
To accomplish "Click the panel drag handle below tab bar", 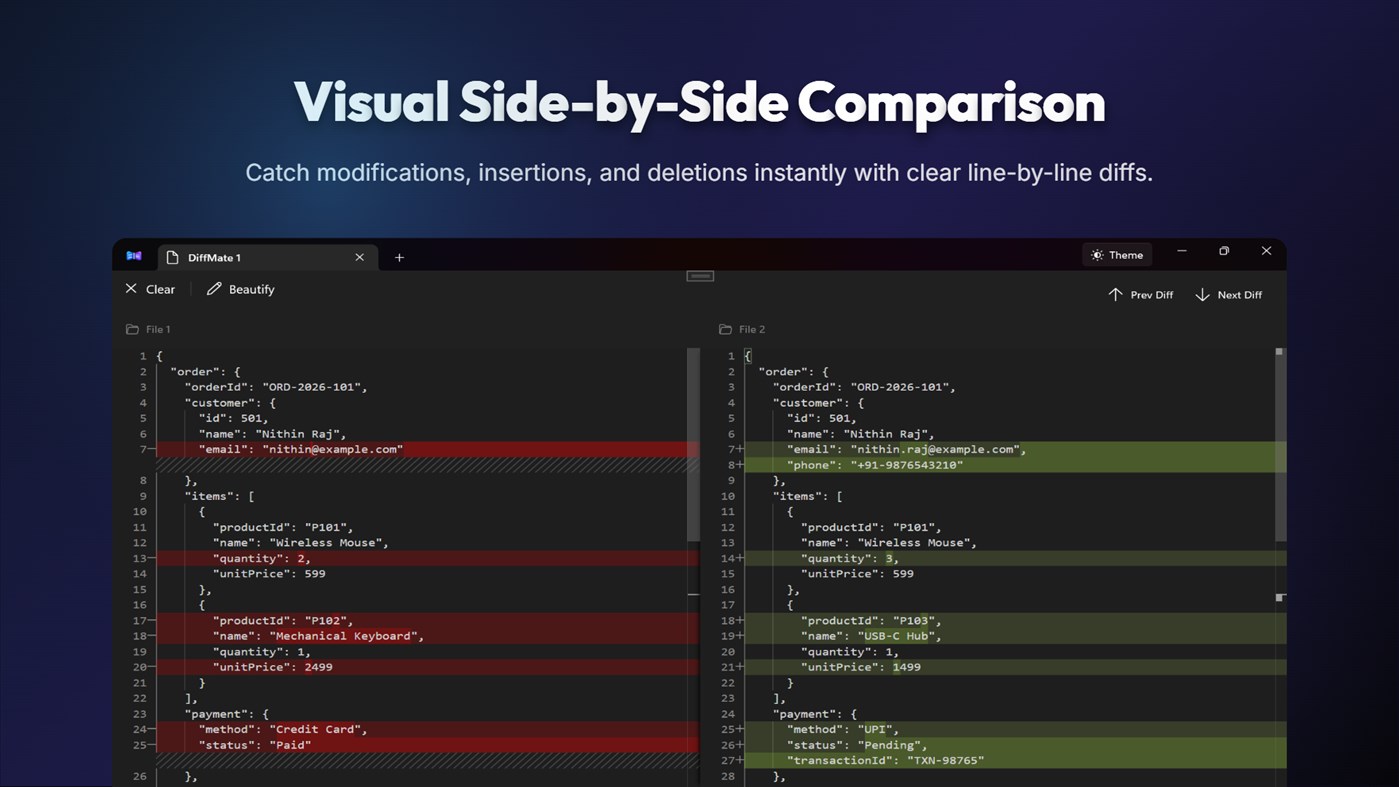I will pos(700,276).
